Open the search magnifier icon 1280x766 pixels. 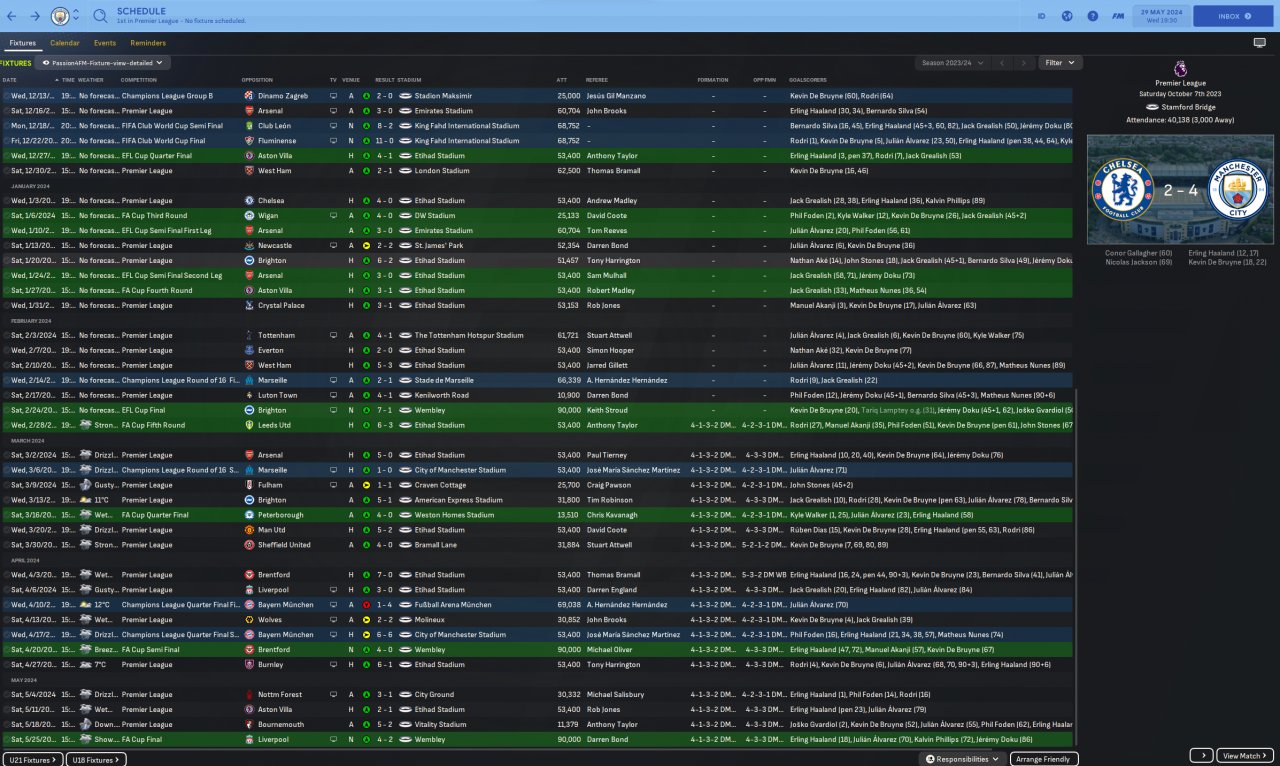(100, 16)
